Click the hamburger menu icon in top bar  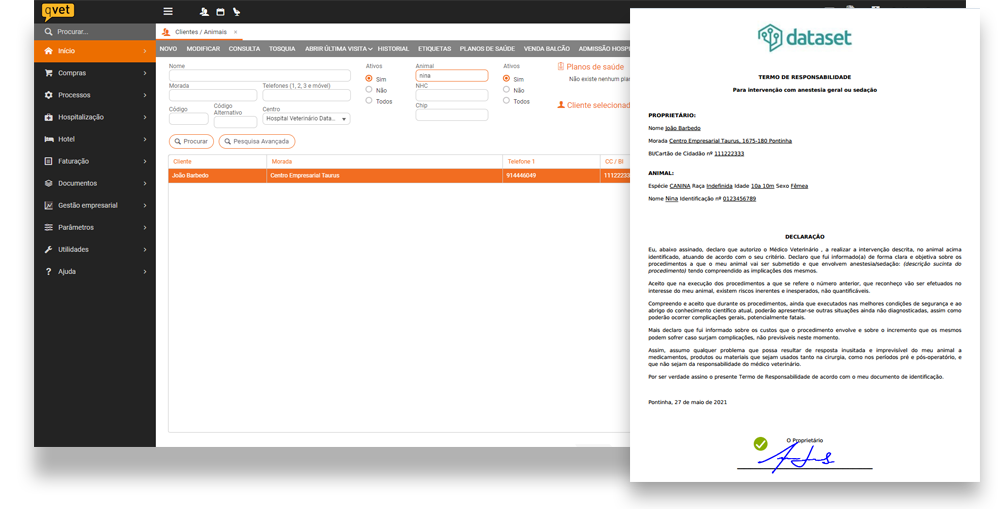coord(167,12)
